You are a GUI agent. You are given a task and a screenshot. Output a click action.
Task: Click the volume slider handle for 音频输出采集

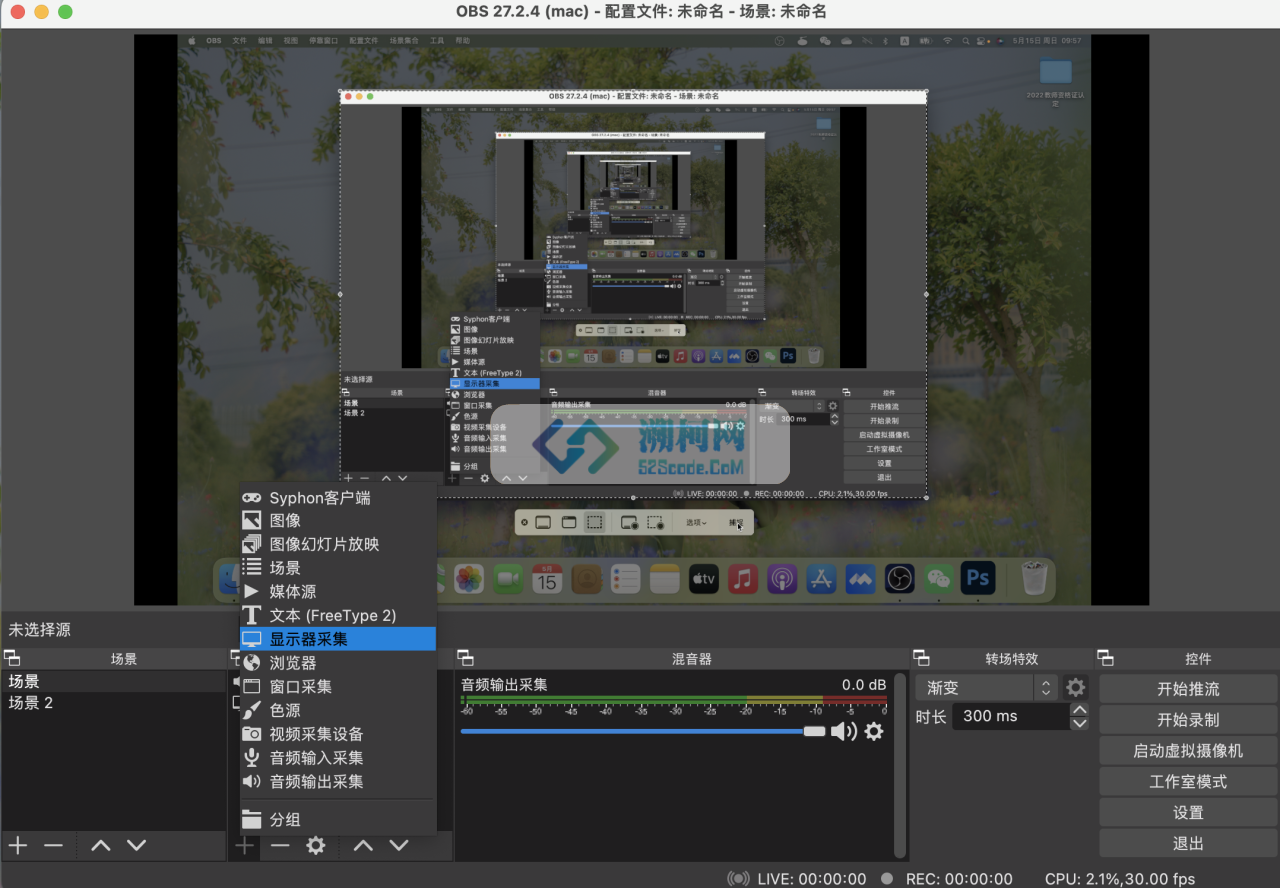(814, 731)
